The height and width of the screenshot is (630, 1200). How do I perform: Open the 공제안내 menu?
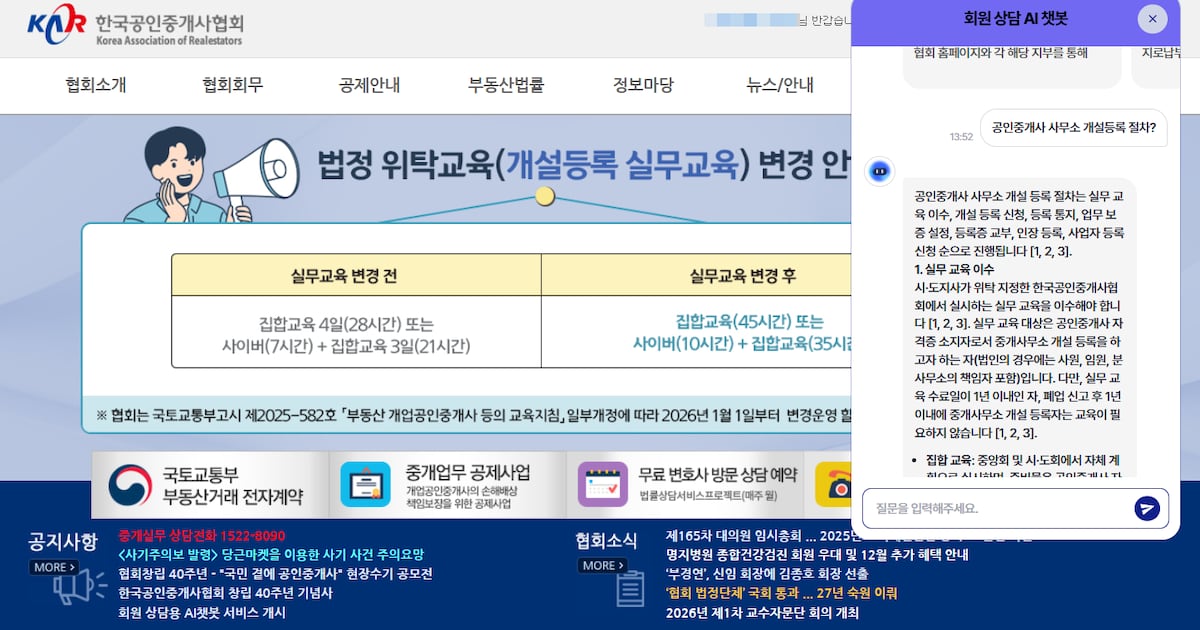click(369, 85)
